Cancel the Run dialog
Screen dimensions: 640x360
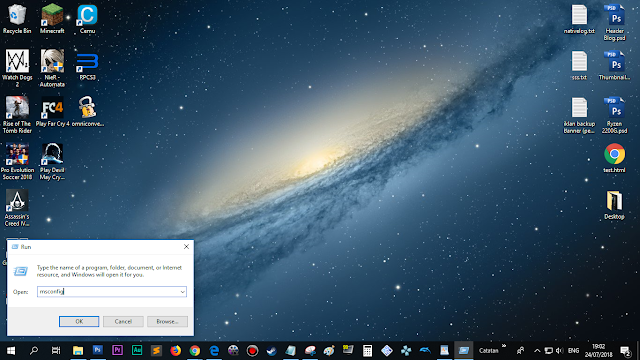[123, 321]
